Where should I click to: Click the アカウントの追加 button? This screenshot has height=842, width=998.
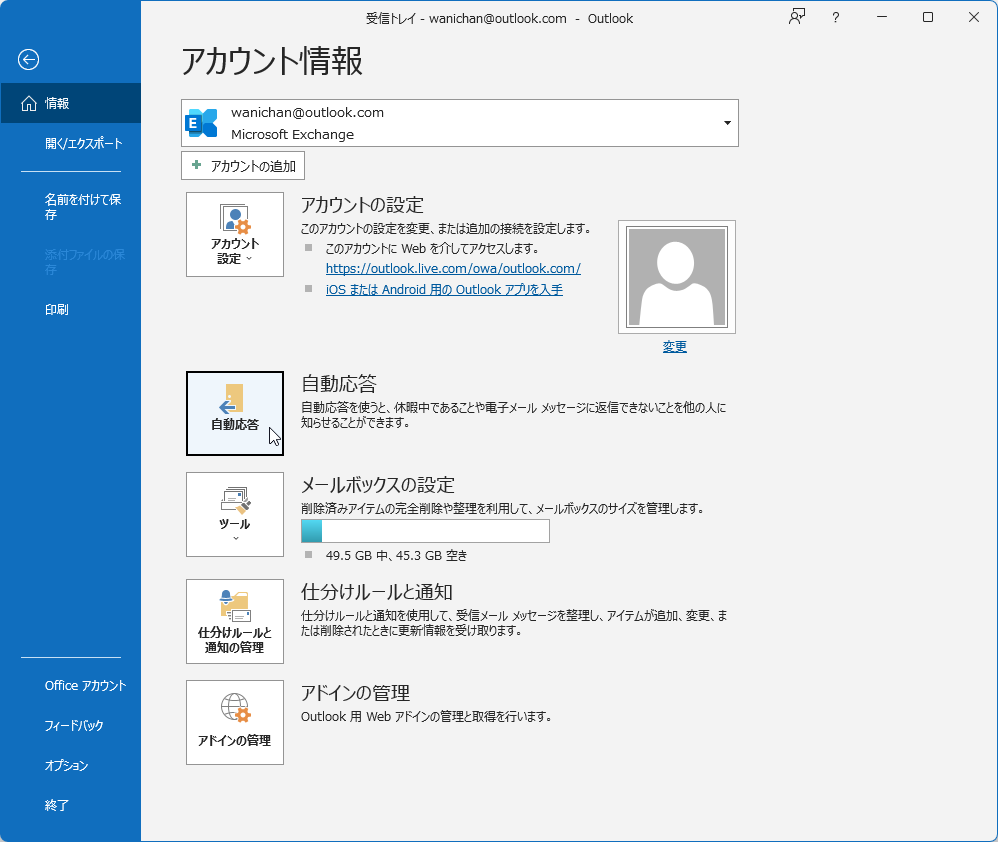tap(243, 166)
